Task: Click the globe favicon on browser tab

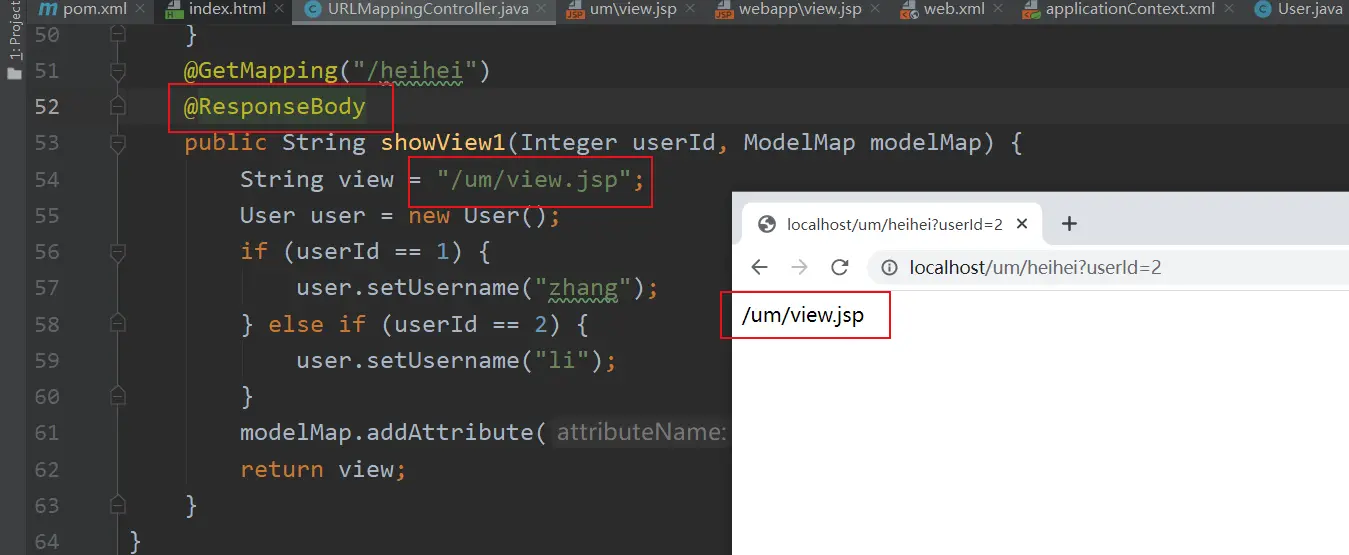Action: tap(768, 224)
